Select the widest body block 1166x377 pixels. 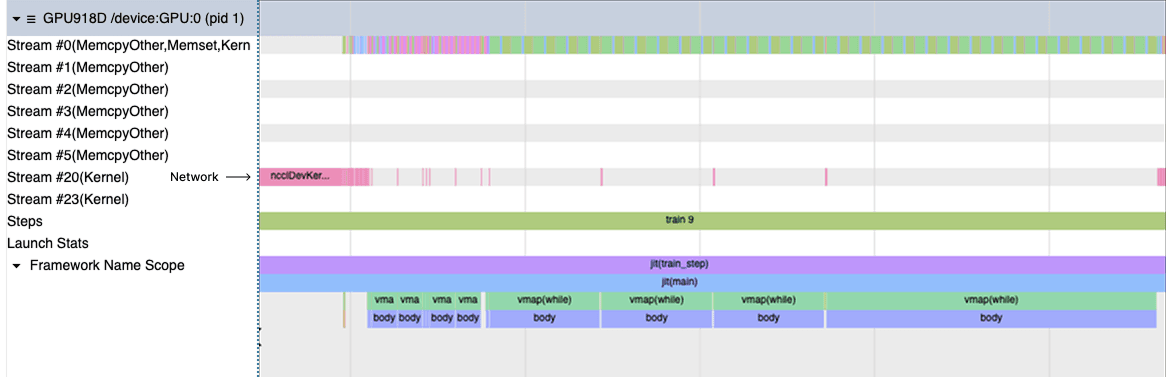pos(991,318)
